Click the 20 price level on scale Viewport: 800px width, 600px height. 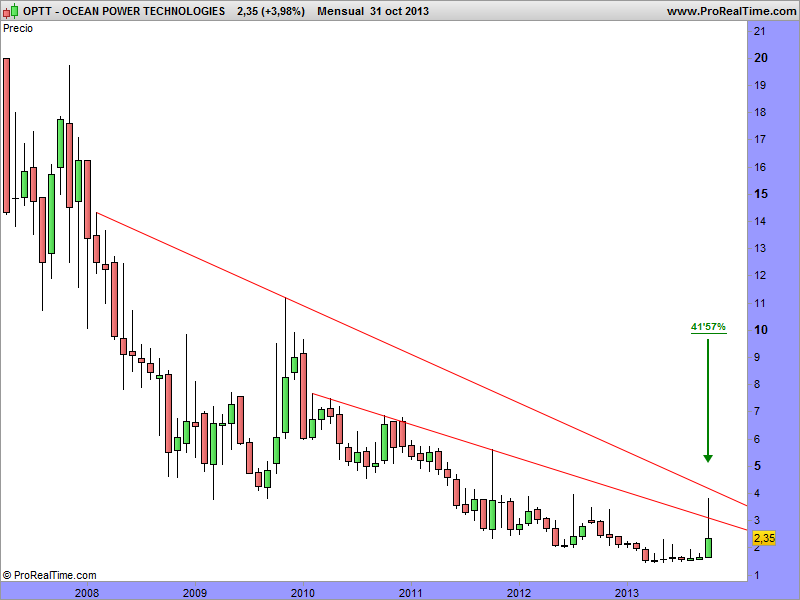[760, 58]
